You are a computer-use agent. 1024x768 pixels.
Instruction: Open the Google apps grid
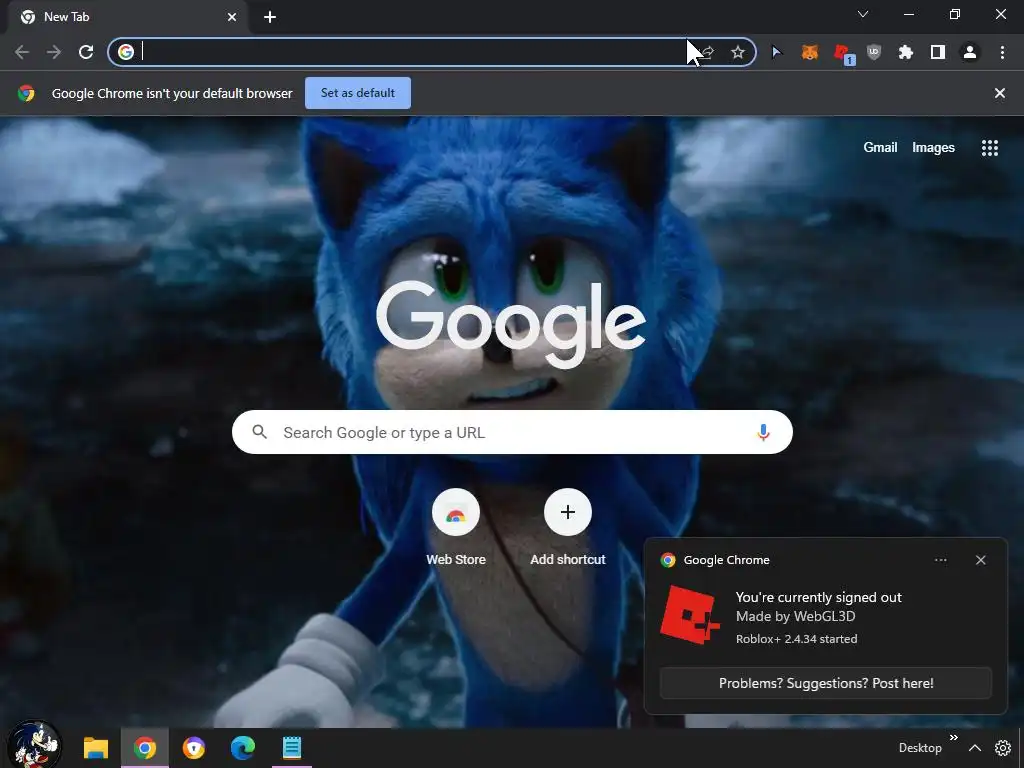(x=990, y=148)
